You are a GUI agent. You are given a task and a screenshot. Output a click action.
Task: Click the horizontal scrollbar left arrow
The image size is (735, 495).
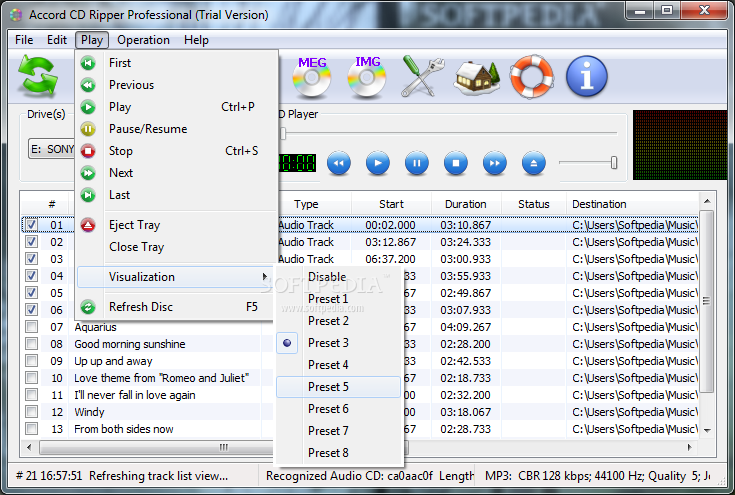29,447
